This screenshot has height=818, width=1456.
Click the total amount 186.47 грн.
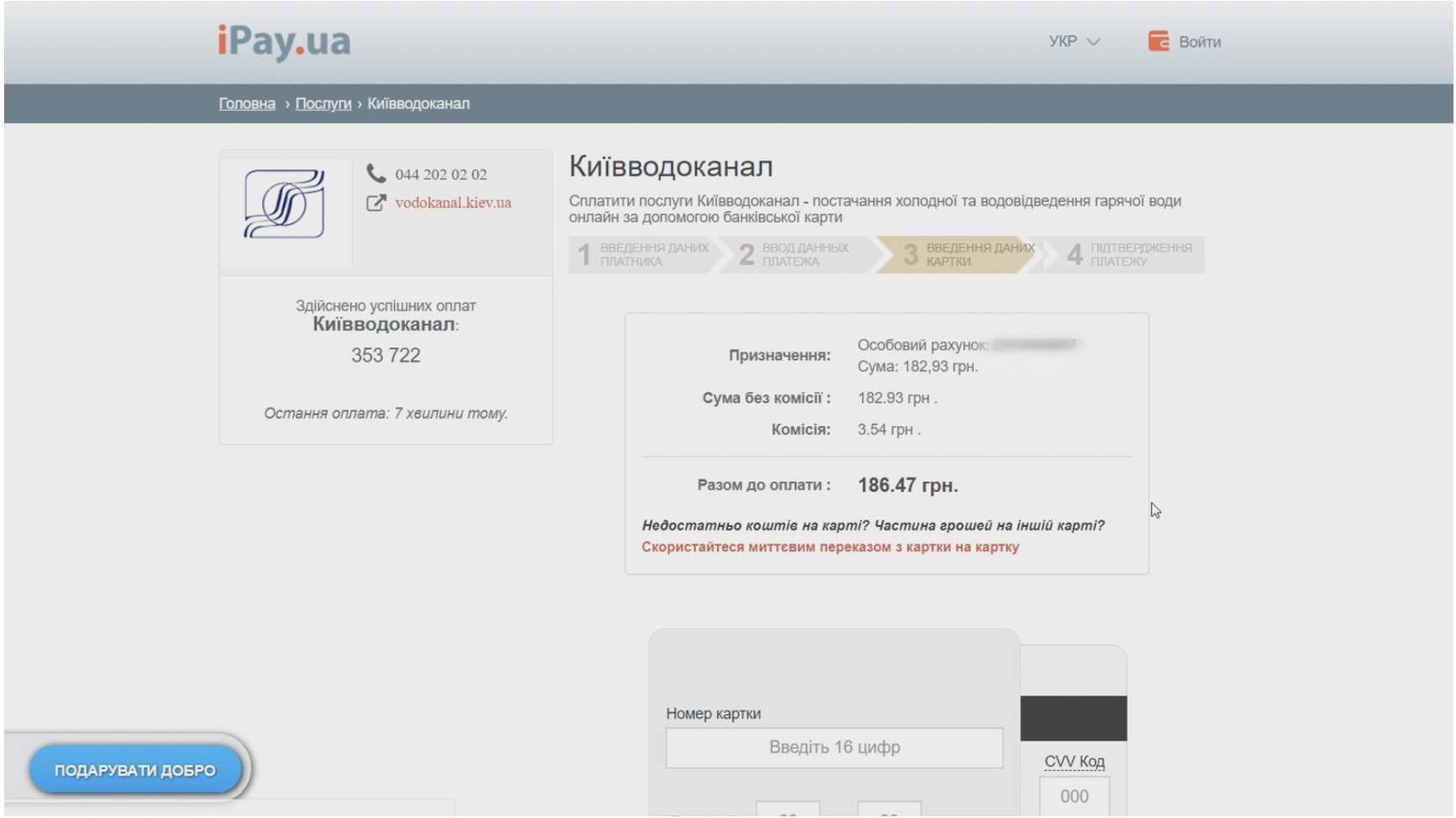(x=908, y=485)
